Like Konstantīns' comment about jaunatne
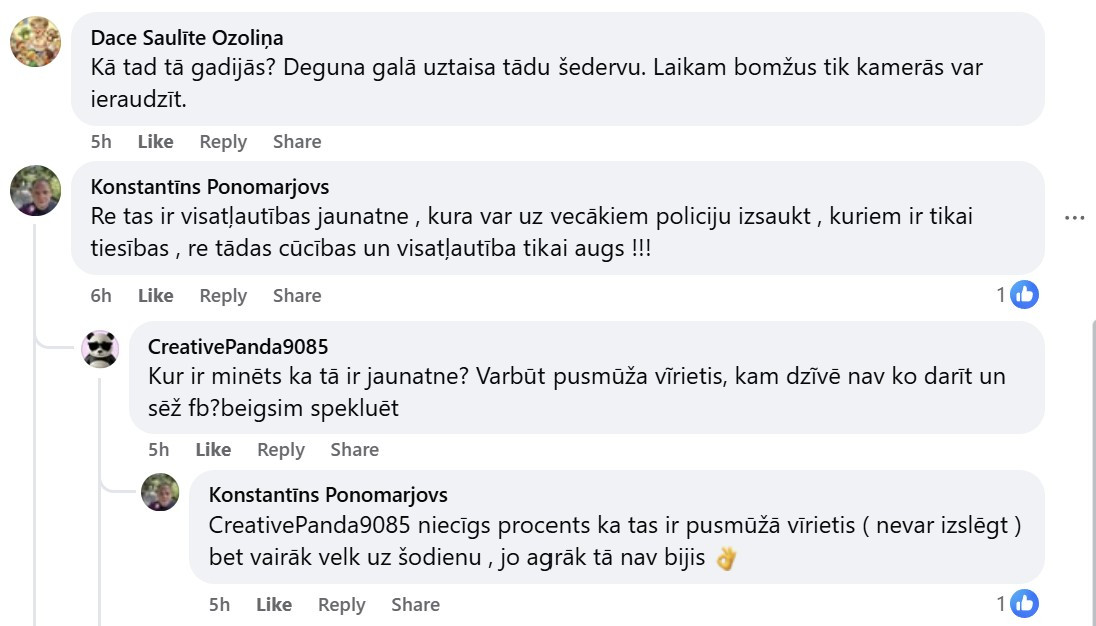The width and height of the screenshot is (1096, 626). (x=155, y=295)
